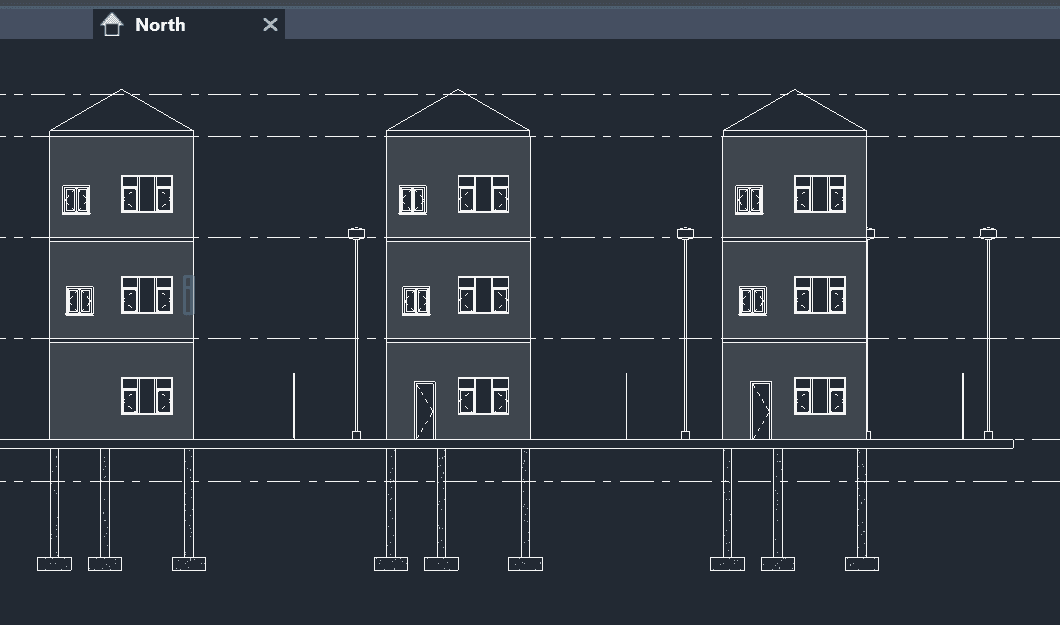
Task: Select short vertical post between middle and right buildings
Action: tap(627, 406)
